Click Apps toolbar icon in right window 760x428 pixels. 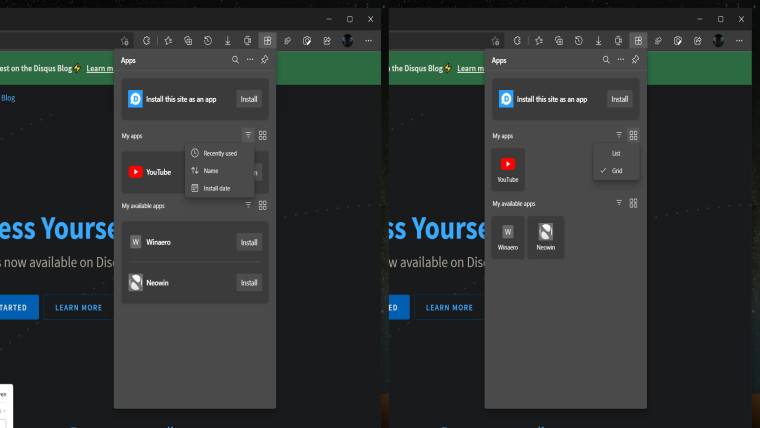[638, 41]
